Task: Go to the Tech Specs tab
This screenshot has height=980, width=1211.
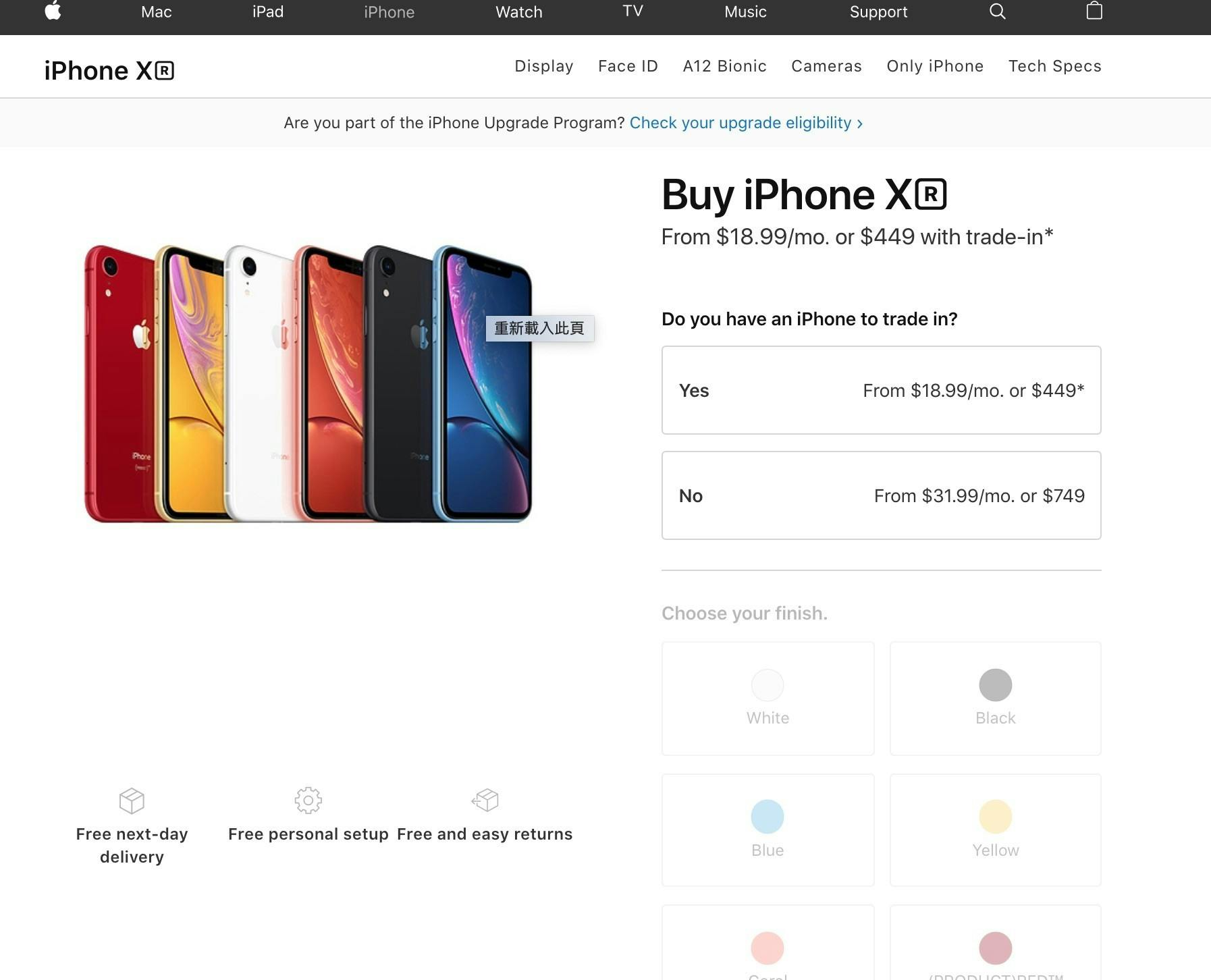Action: tap(1054, 66)
